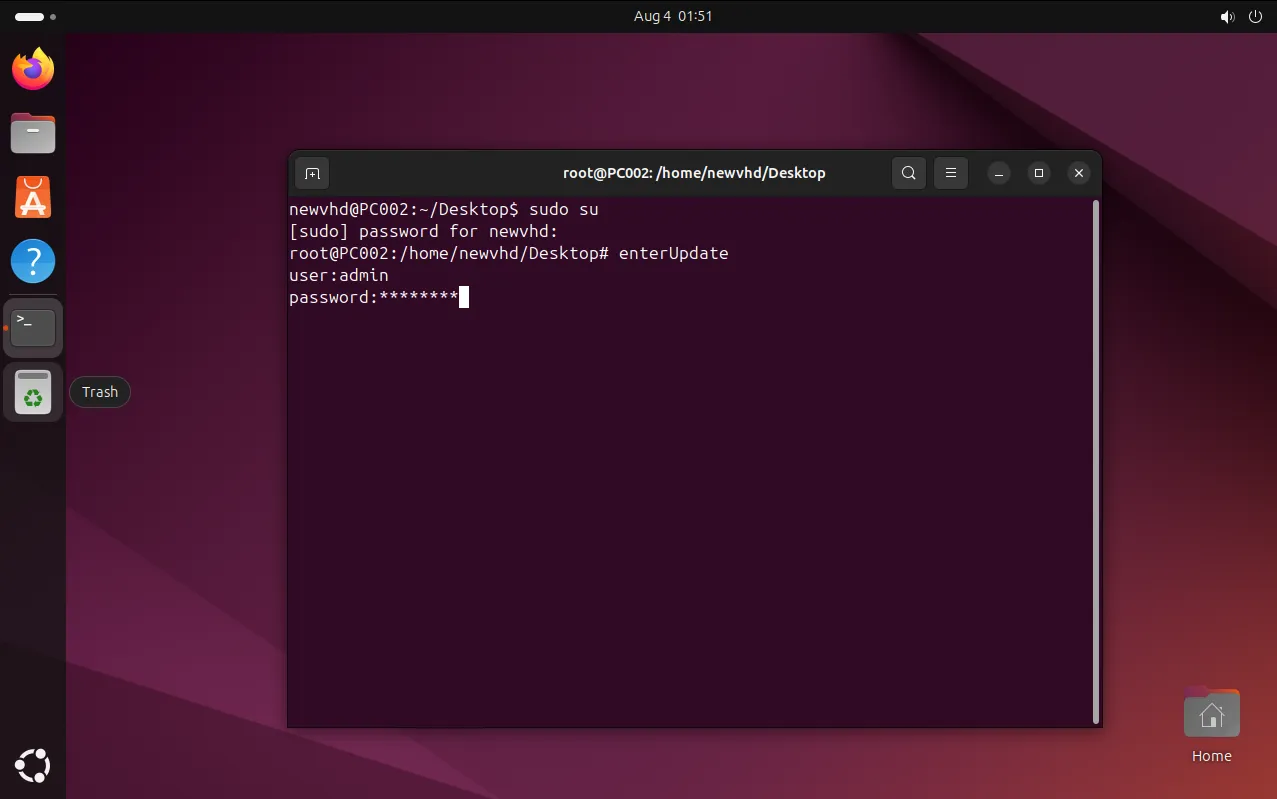Image resolution: width=1277 pixels, height=799 pixels.
Task: Click the 'enterUpdate' command text
Action: coord(674,254)
